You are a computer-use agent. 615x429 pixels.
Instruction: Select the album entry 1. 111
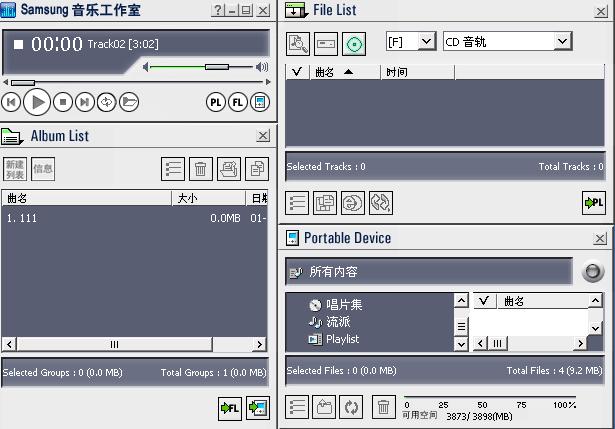135,218
